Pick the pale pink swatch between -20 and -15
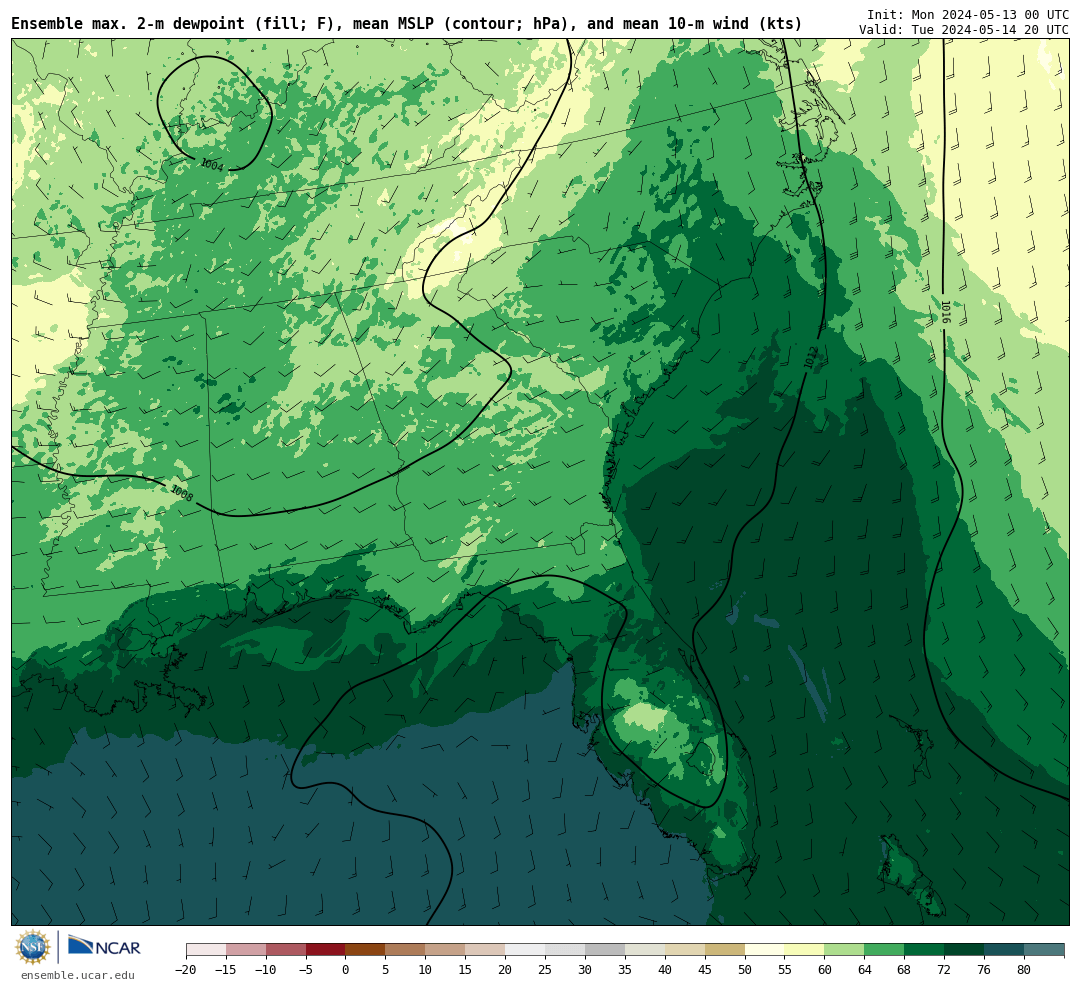This screenshot has height=988, width=1080. point(206,950)
